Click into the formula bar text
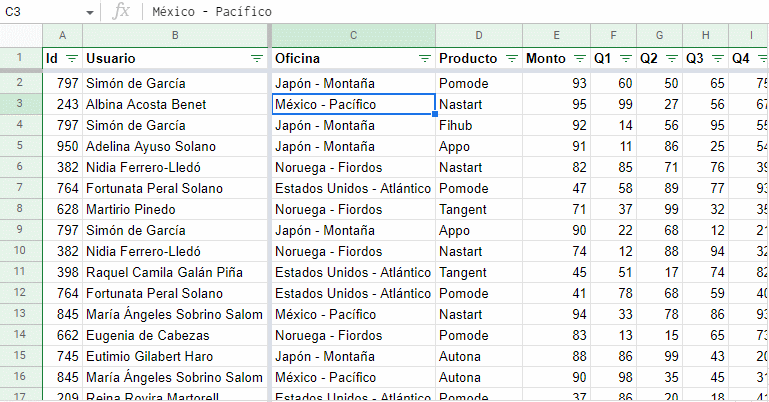The width and height of the screenshot is (769, 402). [212, 11]
